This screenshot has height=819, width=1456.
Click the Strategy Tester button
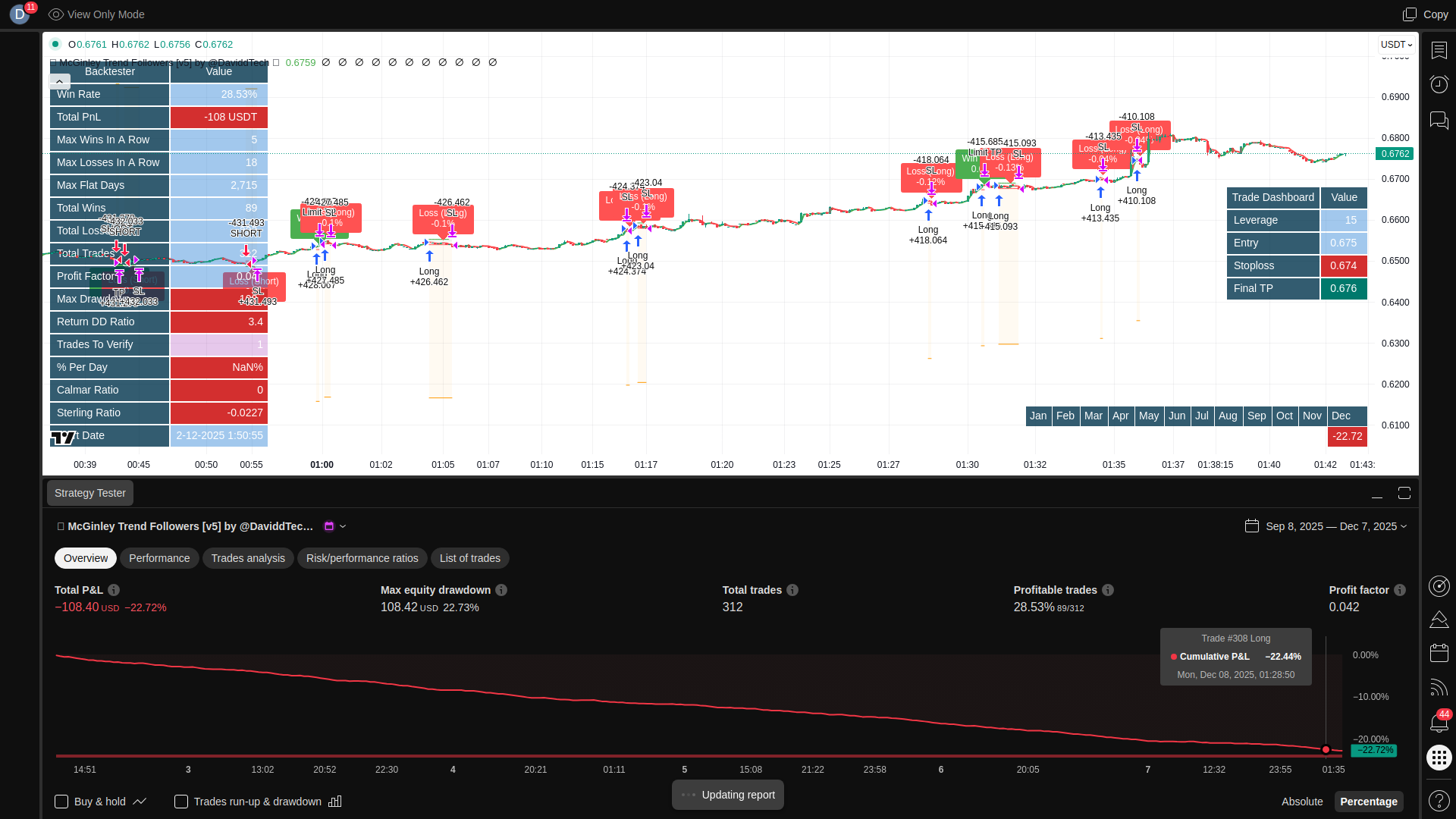90,493
